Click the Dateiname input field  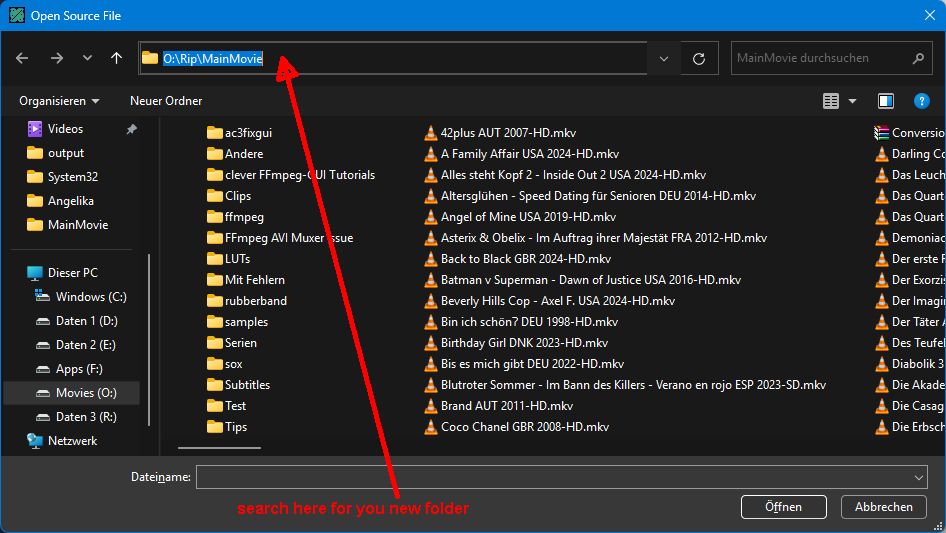pyautogui.click(x=562, y=477)
